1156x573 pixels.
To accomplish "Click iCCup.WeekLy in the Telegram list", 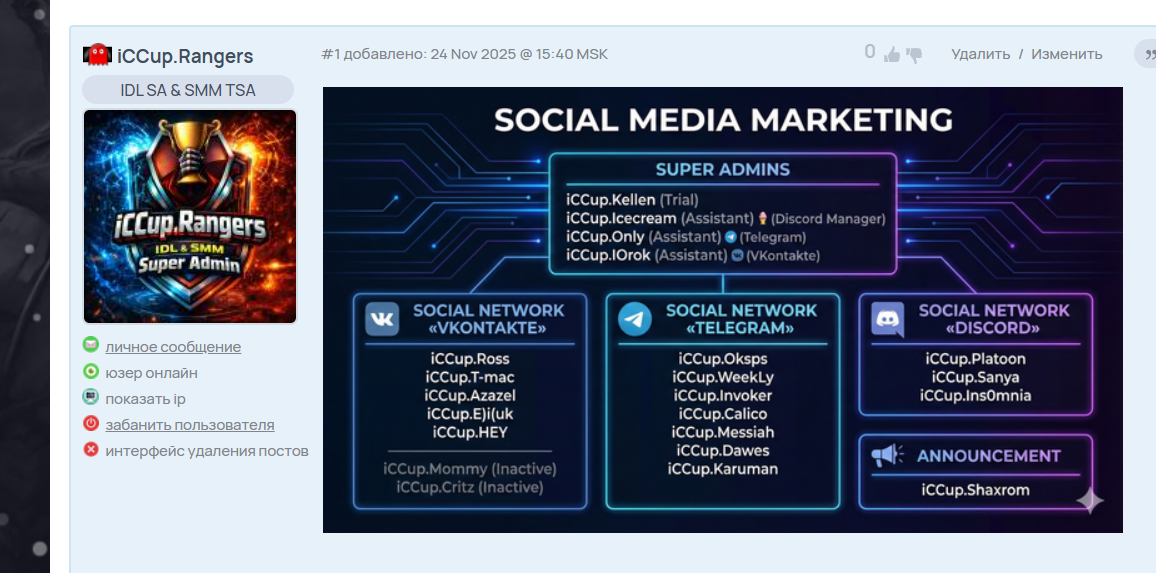I will click(x=723, y=377).
